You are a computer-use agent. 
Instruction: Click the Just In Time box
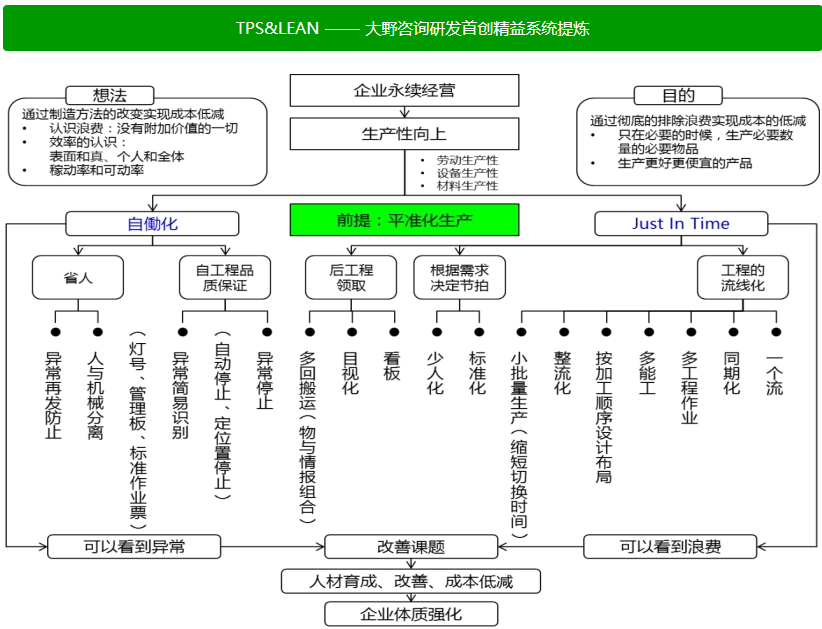[681, 224]
